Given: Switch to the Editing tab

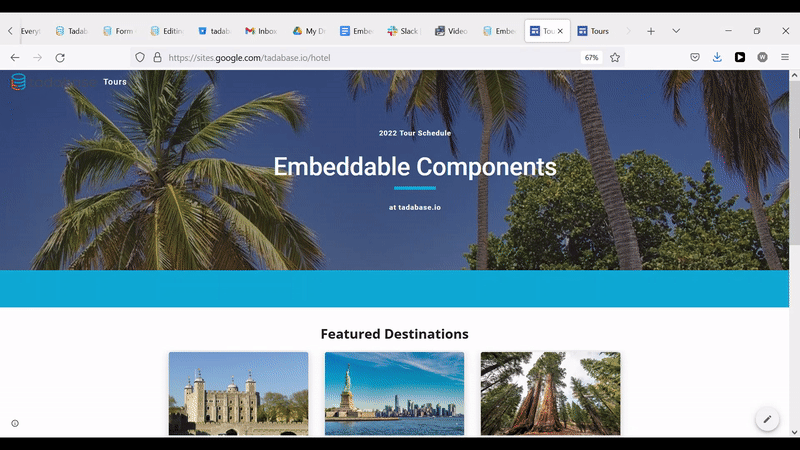Looking at the screenshot, I should (x=167, y=31).
